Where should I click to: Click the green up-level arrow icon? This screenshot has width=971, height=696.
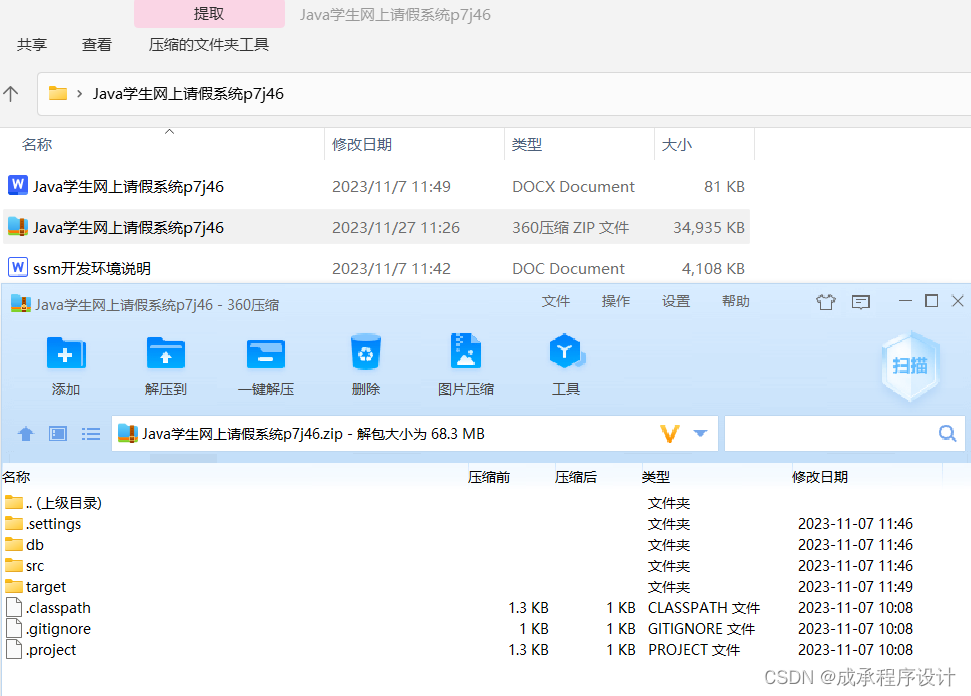(x=25, y=433)
